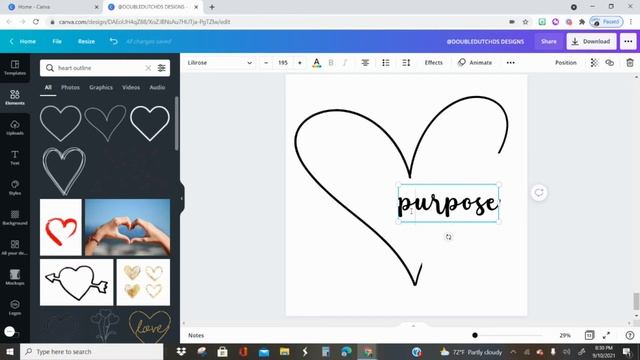Viewport: 640px width, 360px height.
Task: Open the Mockups sidebar panel
Action: pyautogui.click(x=15, y=277)
